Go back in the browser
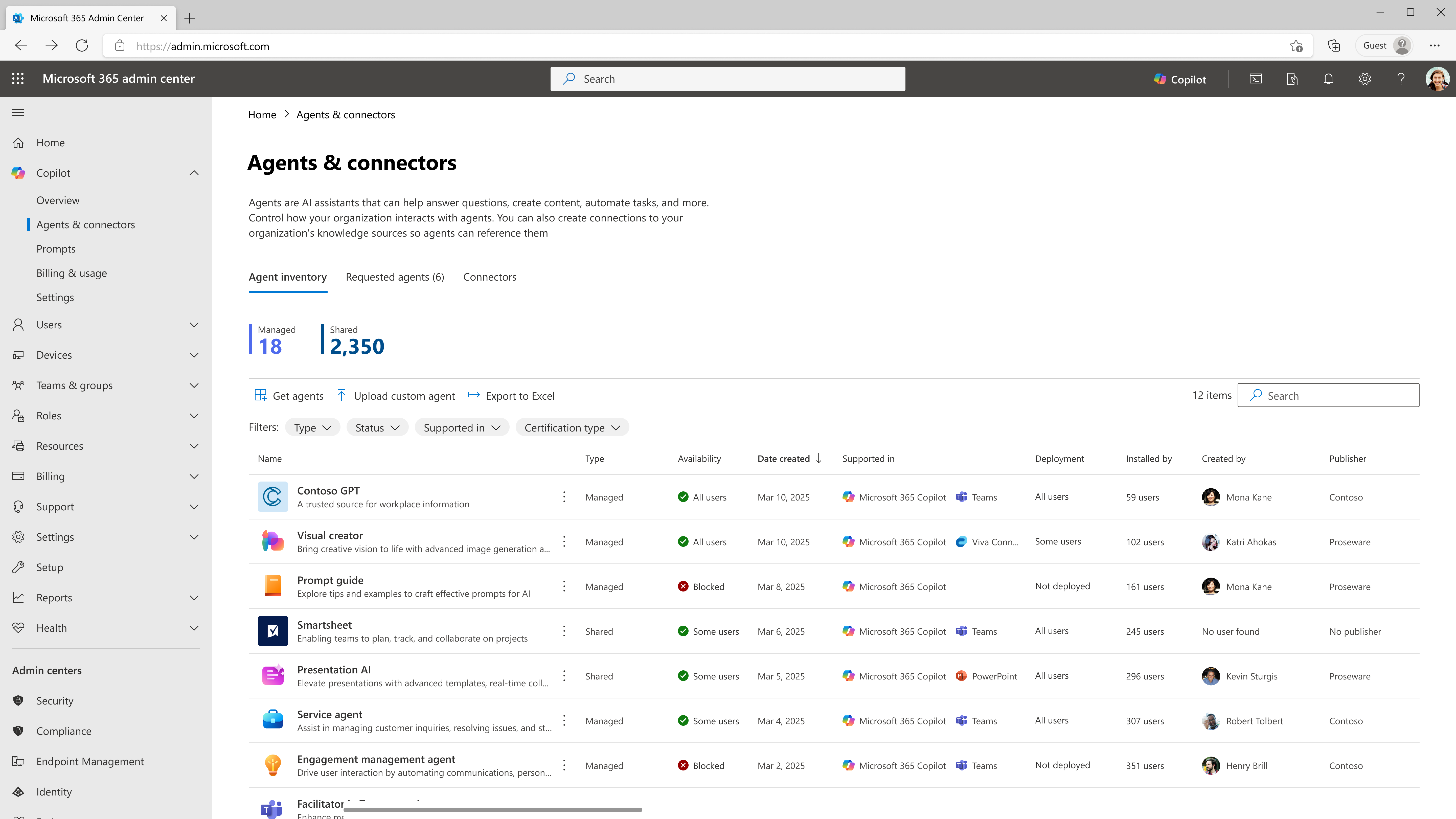This screenshot has width=1456, height=819. tap(21, 46)
